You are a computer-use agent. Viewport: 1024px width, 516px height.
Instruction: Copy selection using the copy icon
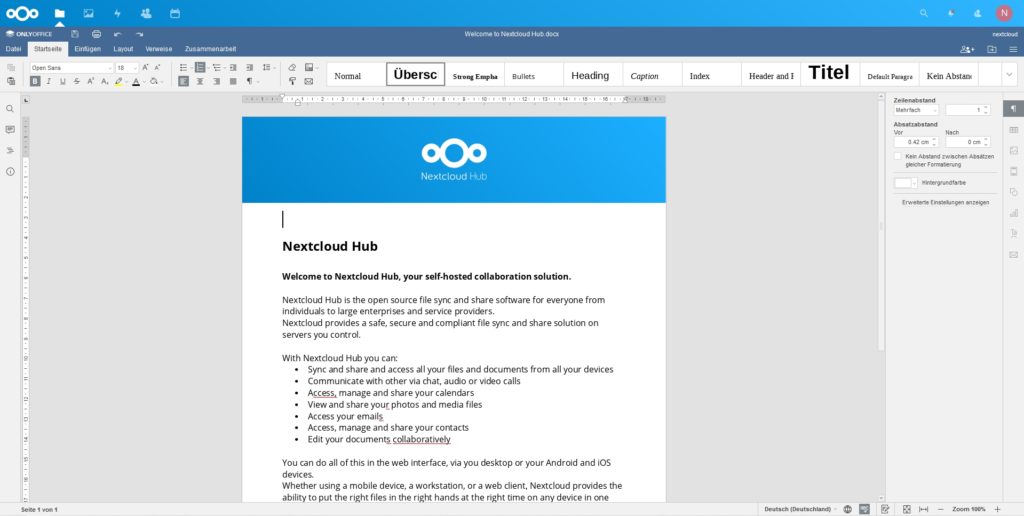click(10, 67)
